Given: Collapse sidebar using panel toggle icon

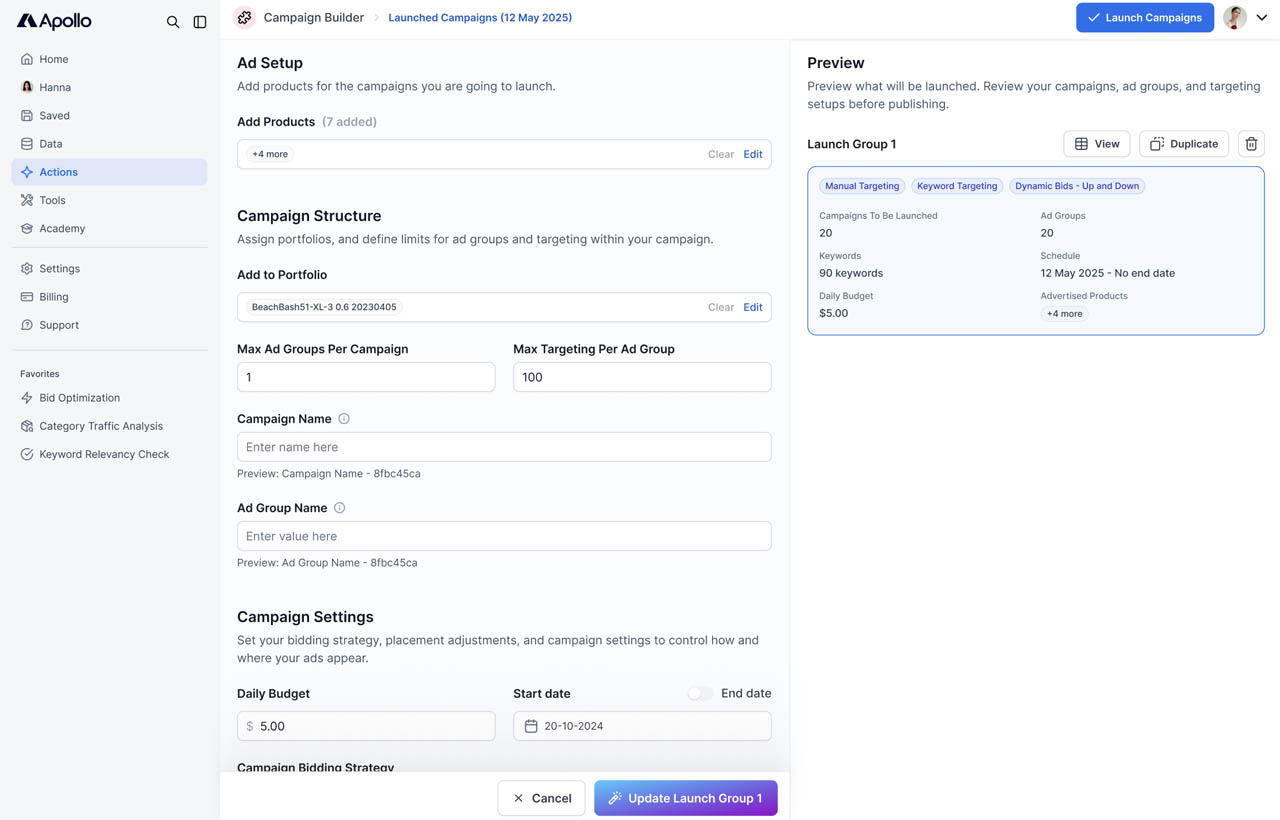Looking at the screenshot, I should pos(200,22).
